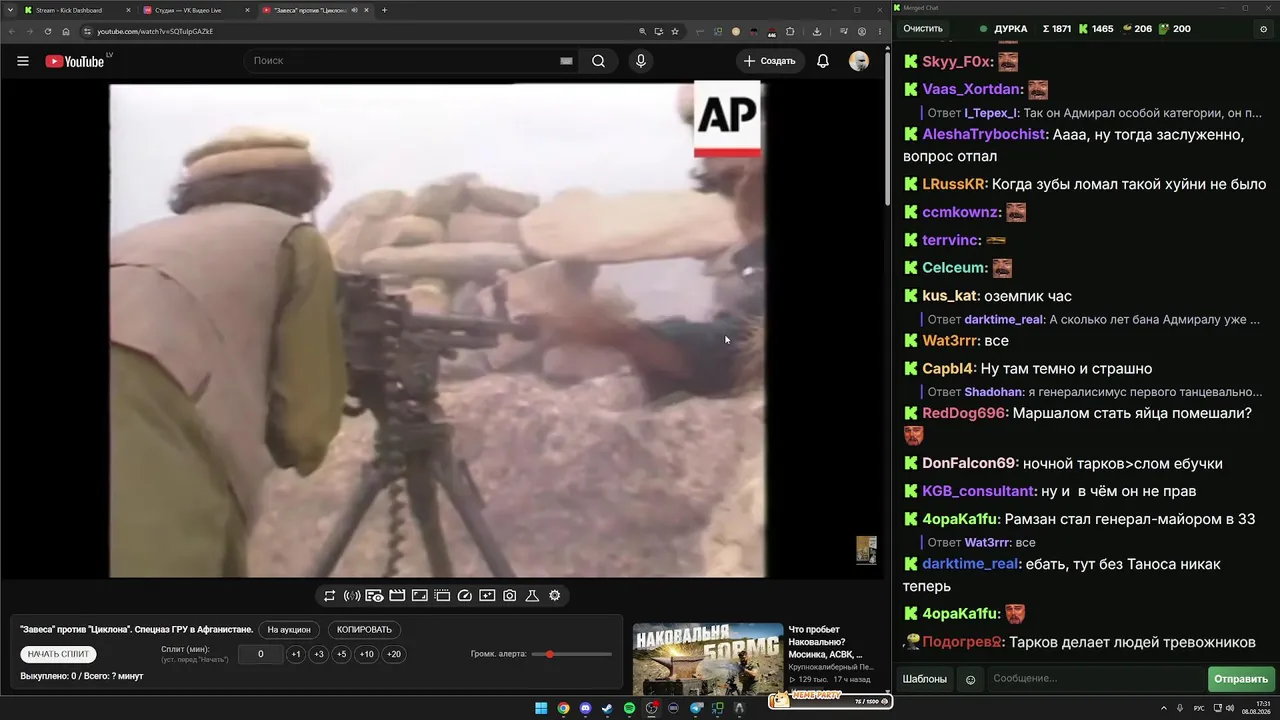Open Spotify from the taskbar

coord(629,708)
